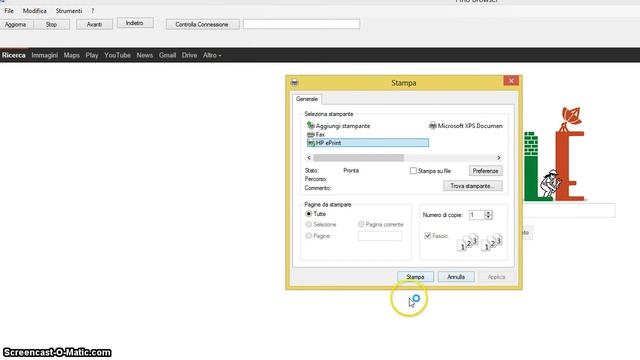This screenshot has width=640, height=360.
Task: Click the Pagine range text field
Action: (380, 236)
